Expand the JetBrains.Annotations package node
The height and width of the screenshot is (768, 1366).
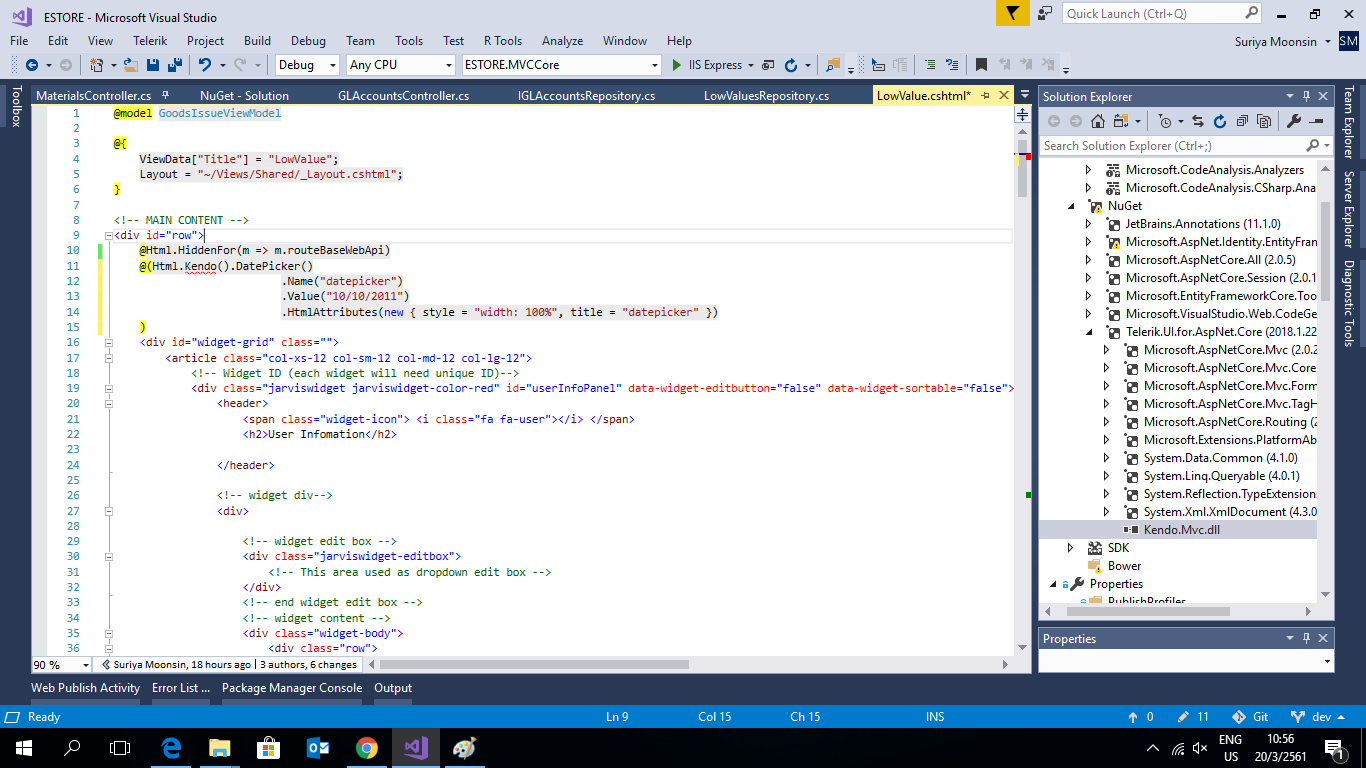[x=1089, y=224]
